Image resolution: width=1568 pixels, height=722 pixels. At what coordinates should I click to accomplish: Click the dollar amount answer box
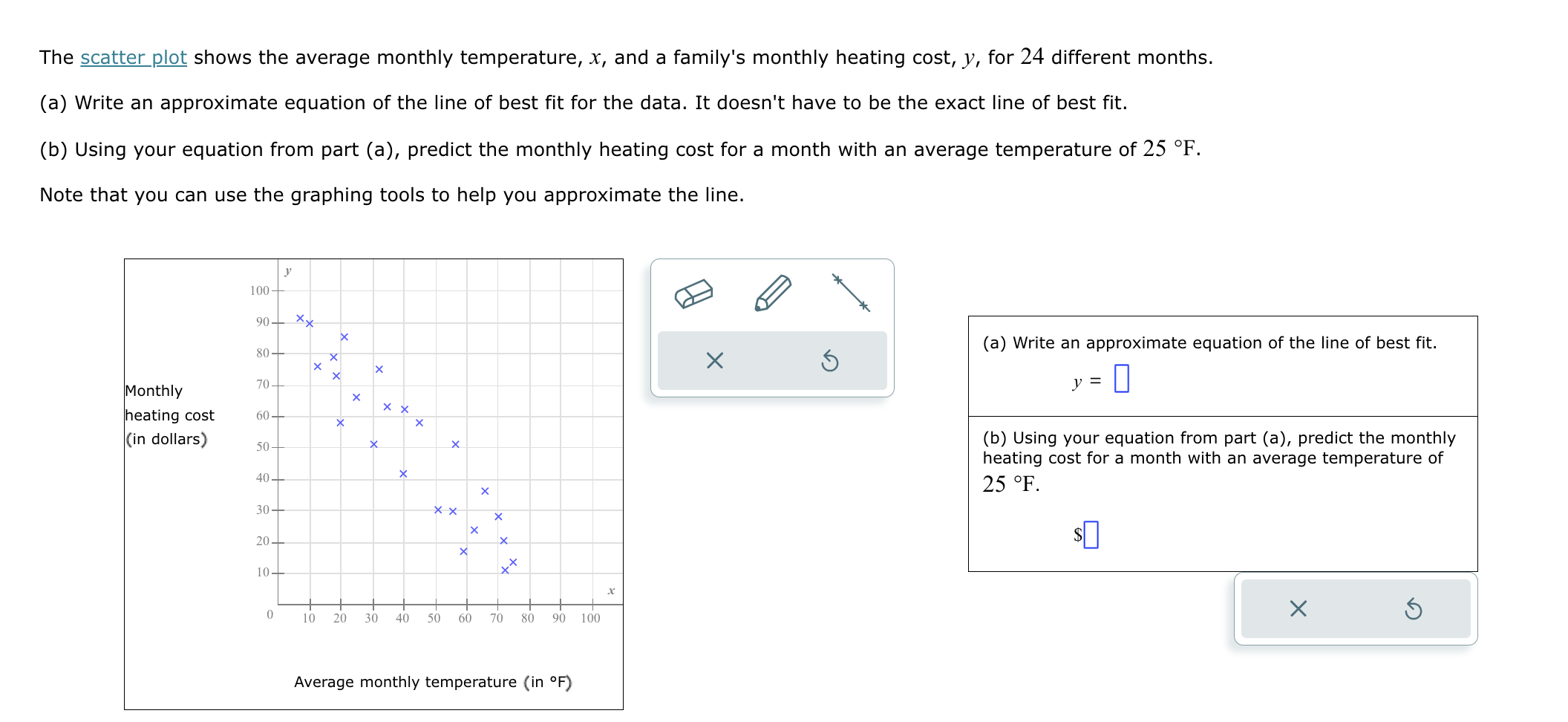1090,535
